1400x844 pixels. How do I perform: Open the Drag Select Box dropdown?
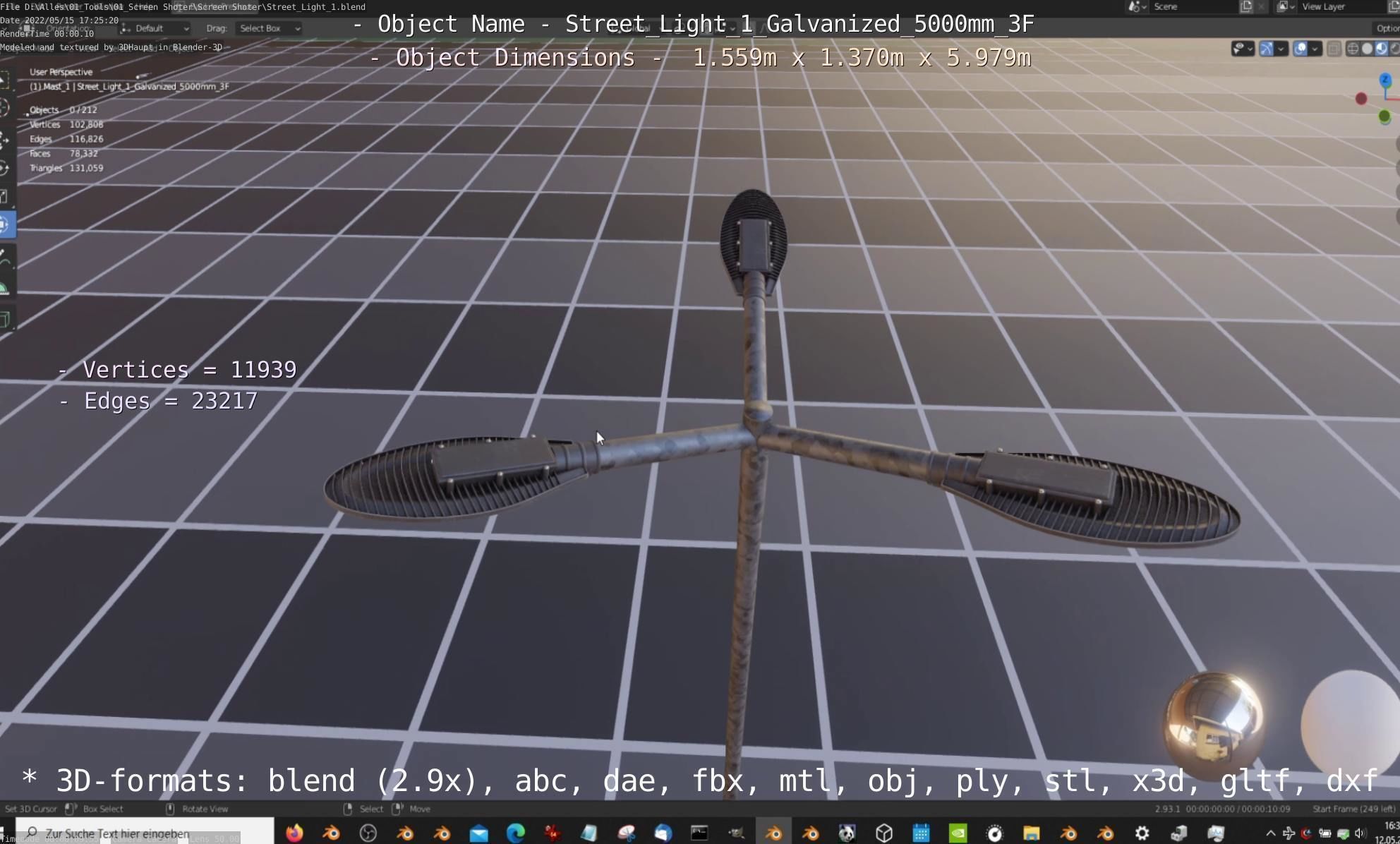coord(270,28)
